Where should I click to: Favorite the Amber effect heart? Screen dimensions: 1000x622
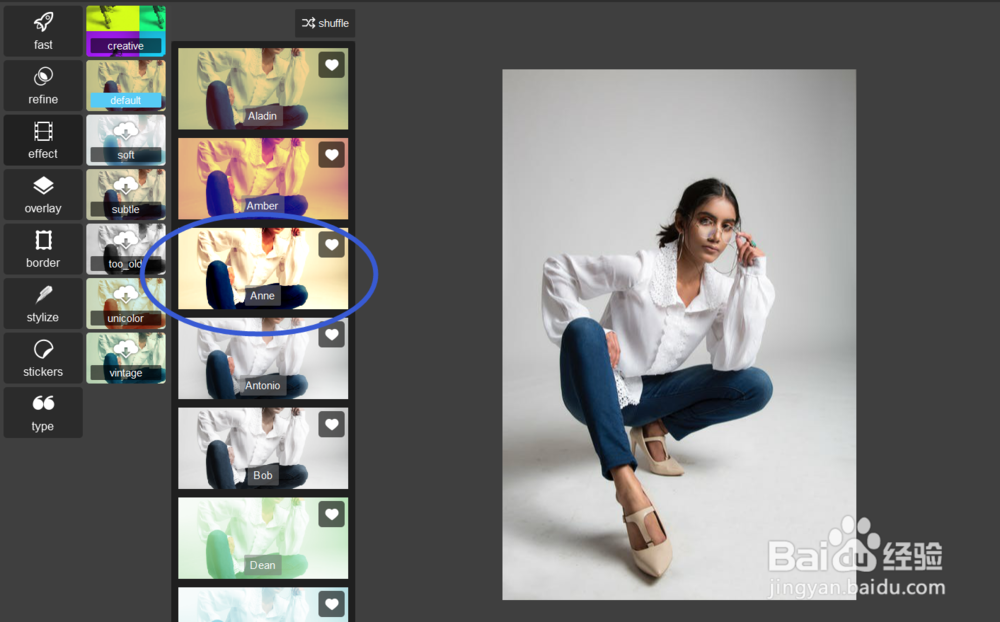tap(332, 154)
